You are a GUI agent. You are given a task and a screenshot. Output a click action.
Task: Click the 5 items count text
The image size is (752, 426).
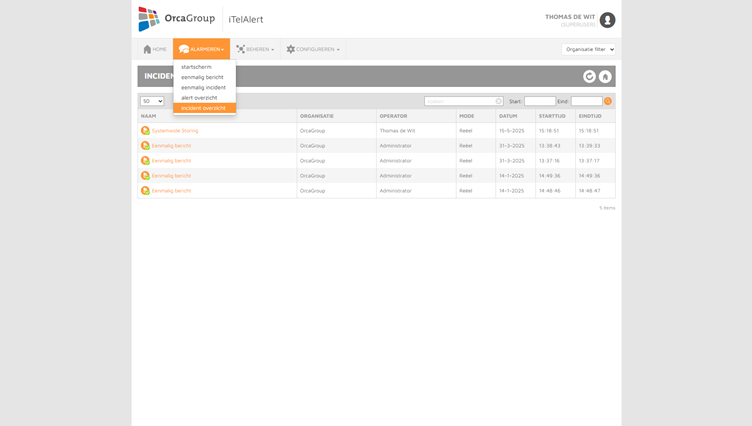tap(607, 208)
